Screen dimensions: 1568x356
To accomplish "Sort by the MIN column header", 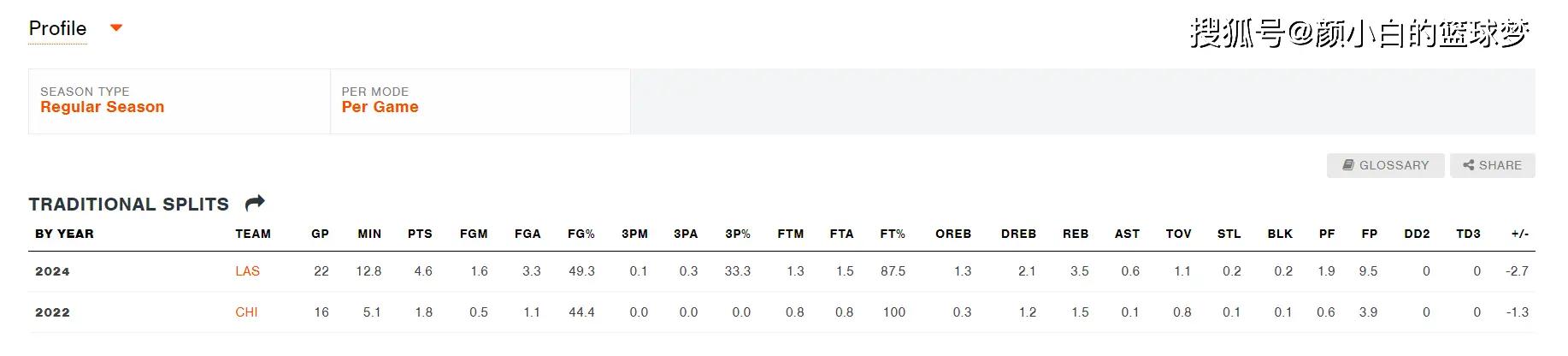I will pos(369,234).
